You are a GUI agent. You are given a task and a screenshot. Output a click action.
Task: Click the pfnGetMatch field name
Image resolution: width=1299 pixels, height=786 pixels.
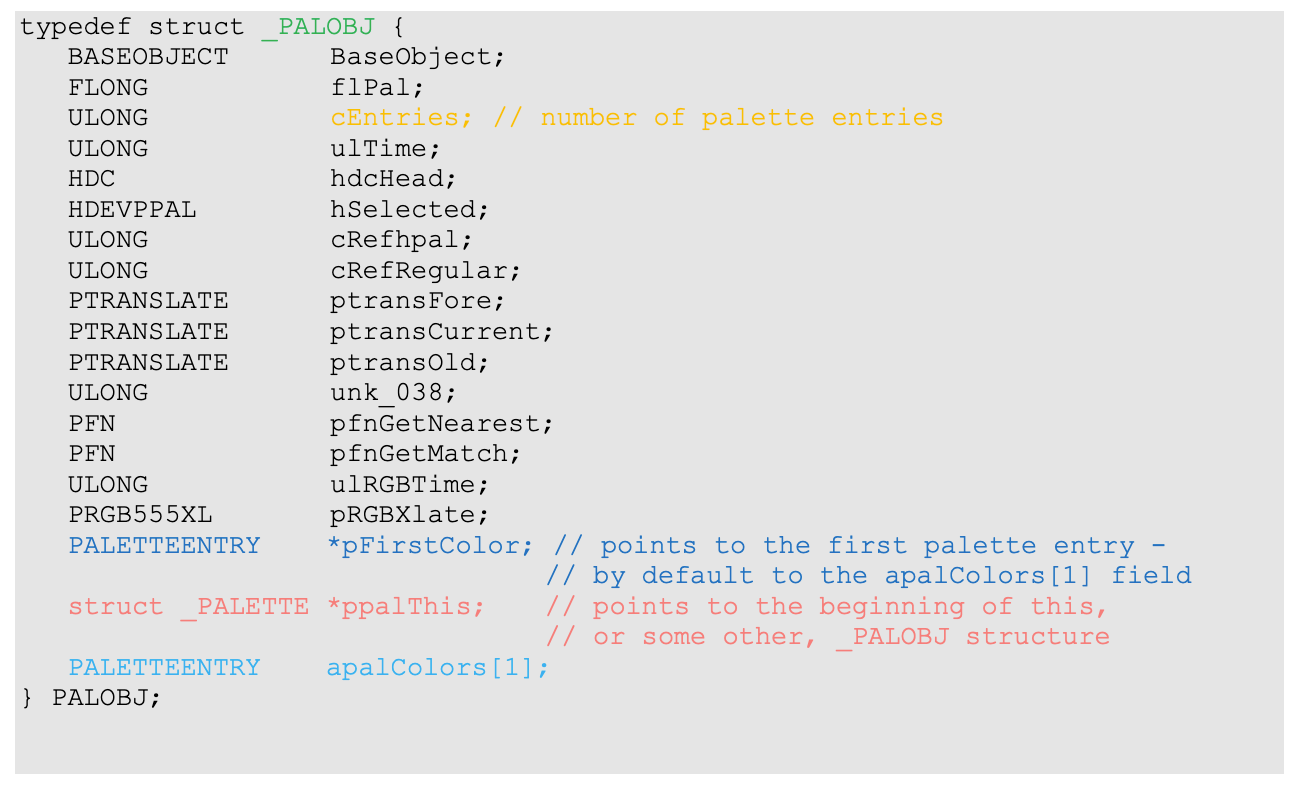pos(425,454)
